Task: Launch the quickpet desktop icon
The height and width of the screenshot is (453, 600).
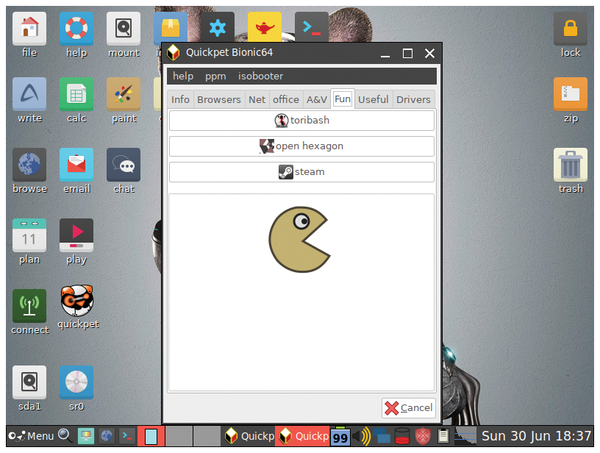Action: click(77, 300)
